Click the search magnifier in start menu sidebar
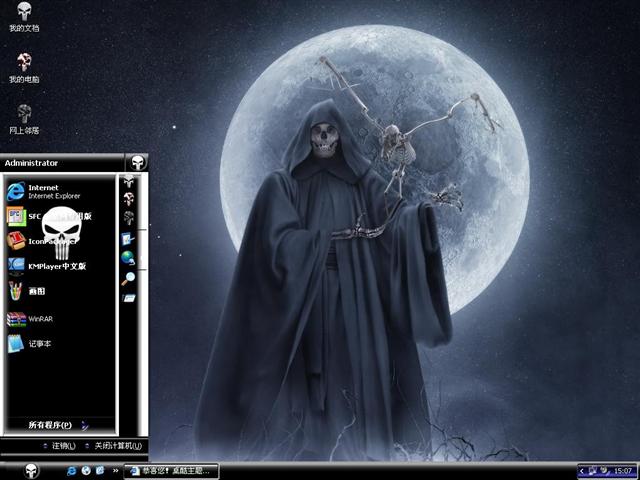 pos(129,278)
